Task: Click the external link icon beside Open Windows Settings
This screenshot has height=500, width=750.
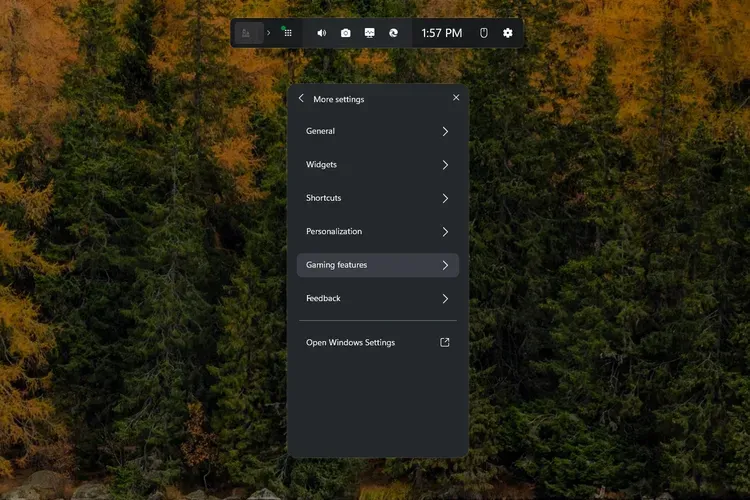Action: tap(445, 342)
